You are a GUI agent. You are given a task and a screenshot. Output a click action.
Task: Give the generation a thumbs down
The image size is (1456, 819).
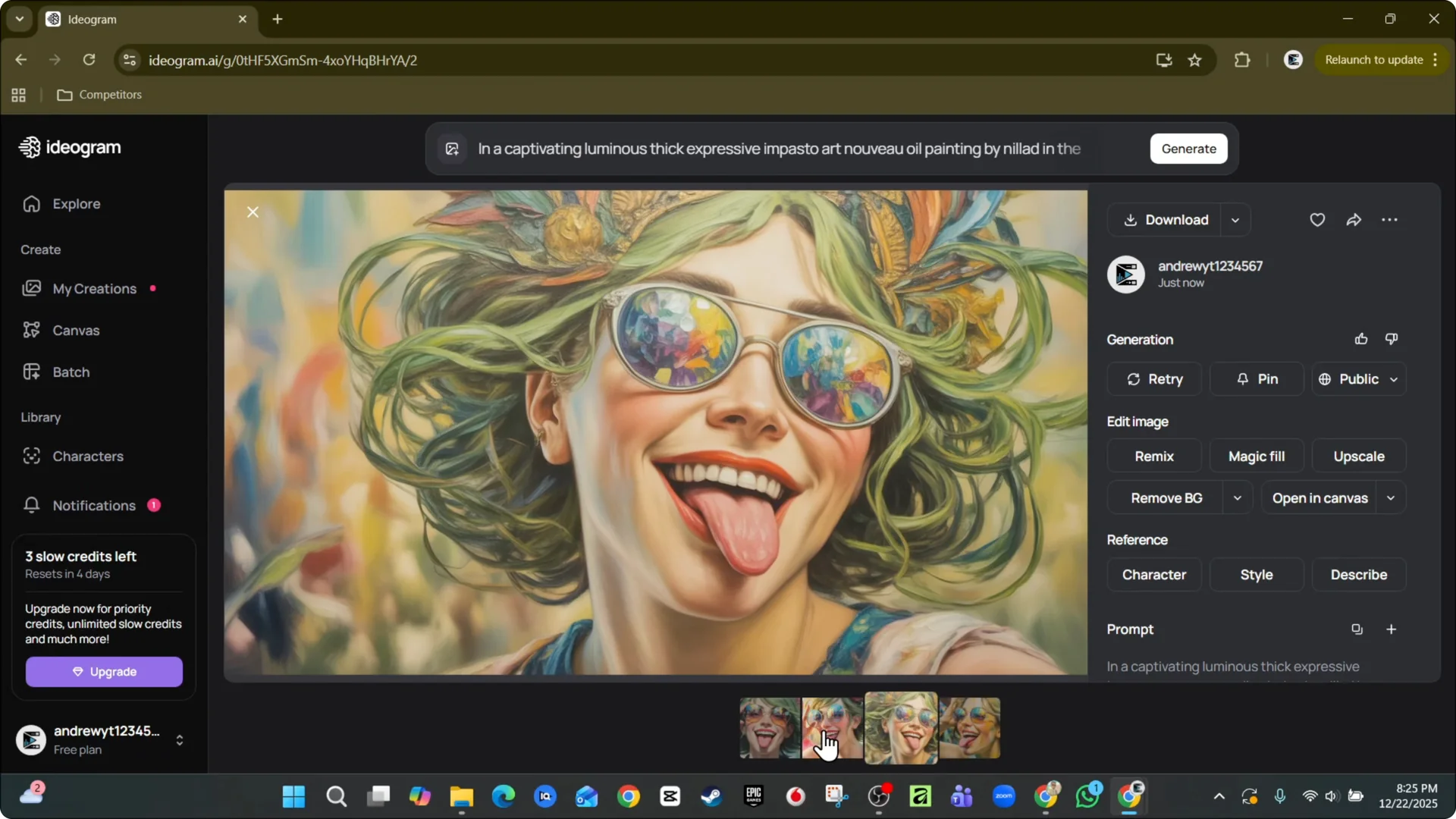point(1392,339)
